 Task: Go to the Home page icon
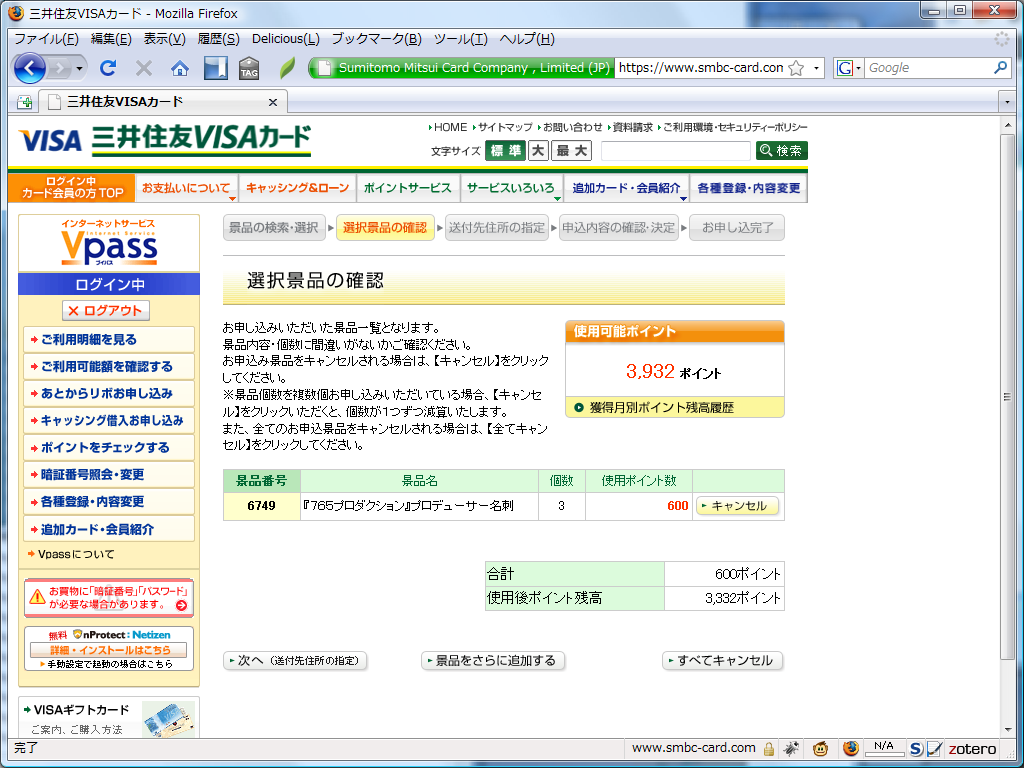pyautogui.click(x=180, y=68)
